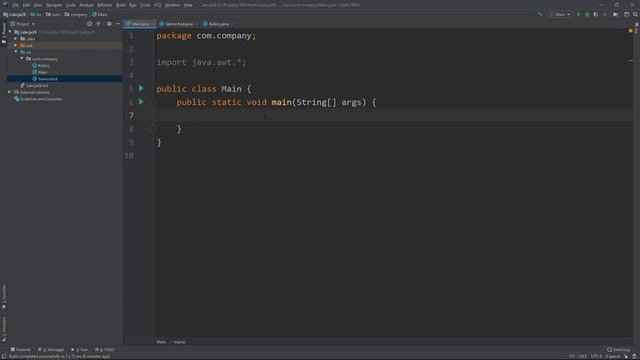The height and width of the screenshot is (360, 640).
Task: Click the Build project hammer icon
Action: (540, 14)
